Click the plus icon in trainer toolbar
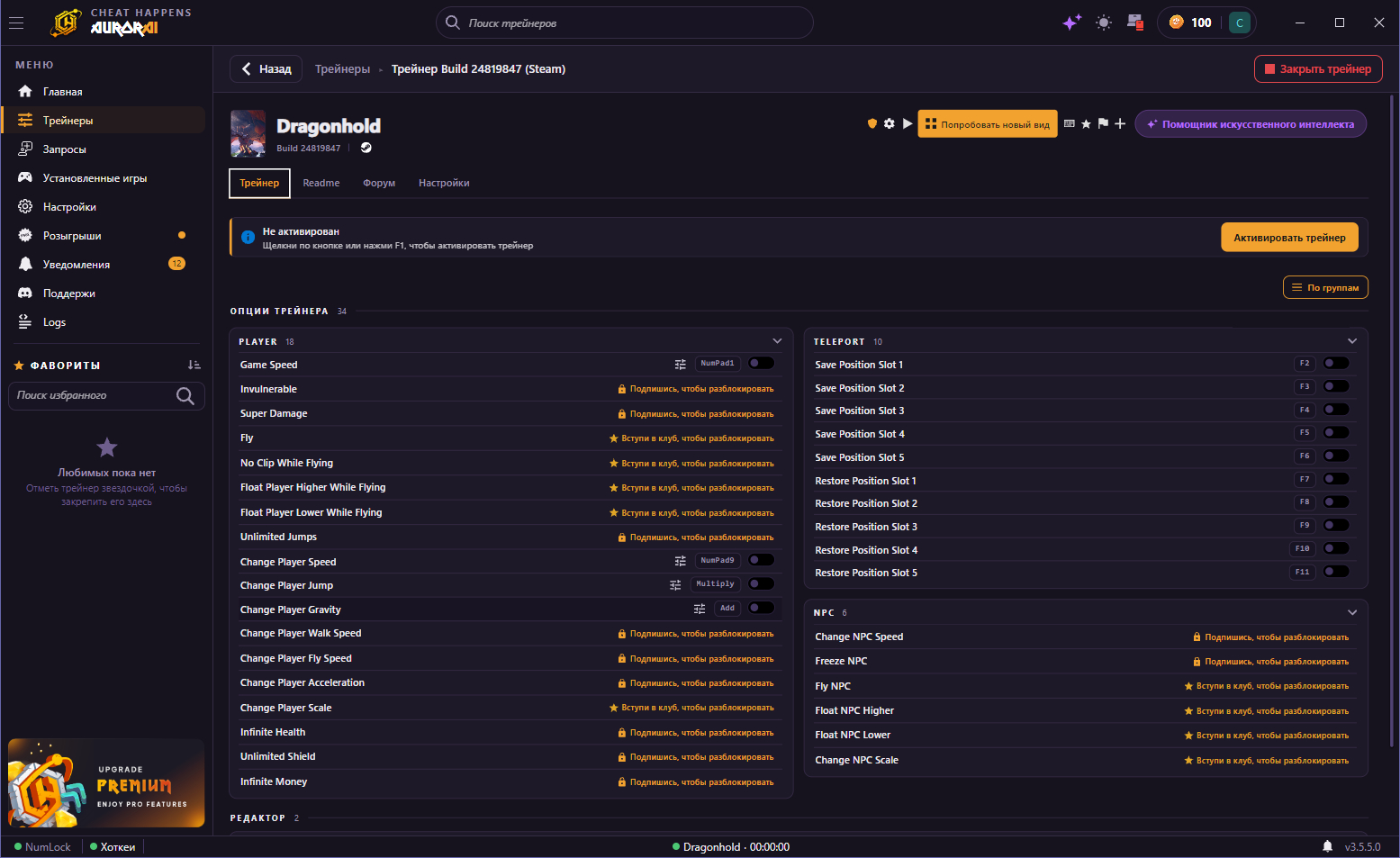 tap(1120, 123)
